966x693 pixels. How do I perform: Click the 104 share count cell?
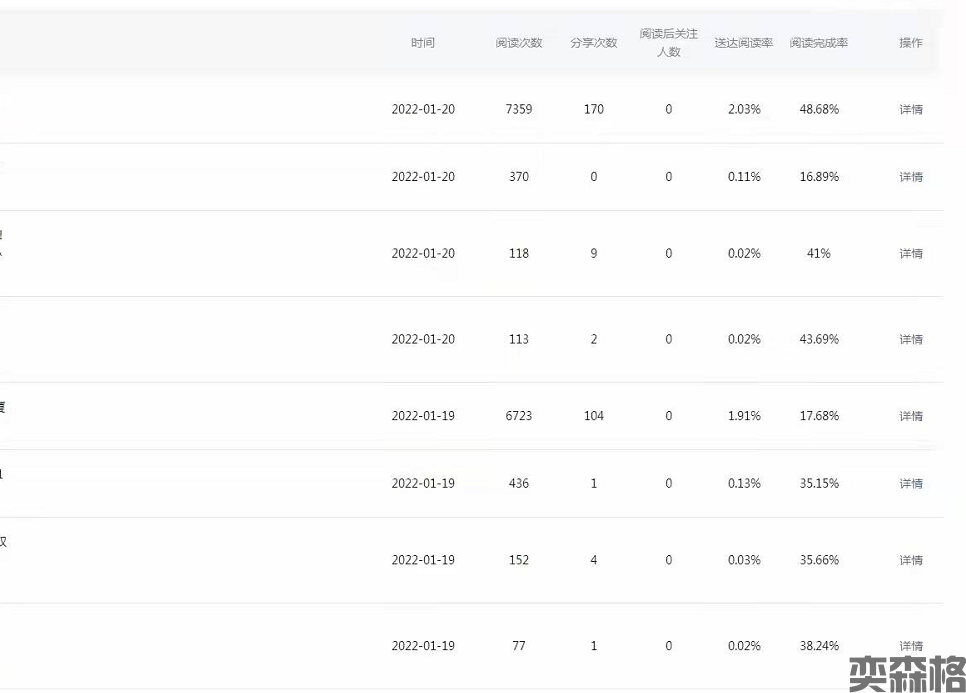click(x=593, y=416)
